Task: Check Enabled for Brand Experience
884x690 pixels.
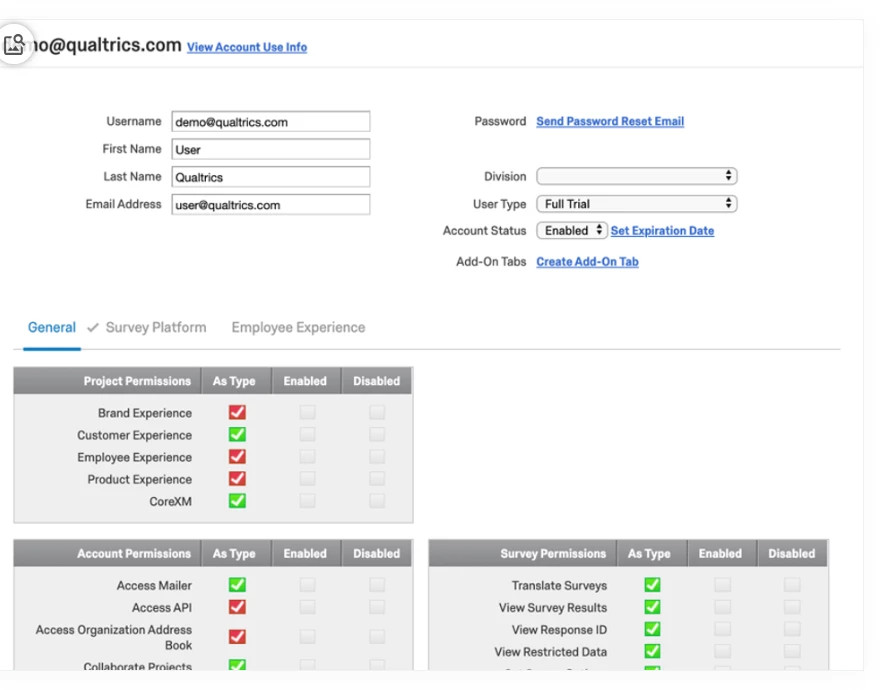Action: coord(307,413)
